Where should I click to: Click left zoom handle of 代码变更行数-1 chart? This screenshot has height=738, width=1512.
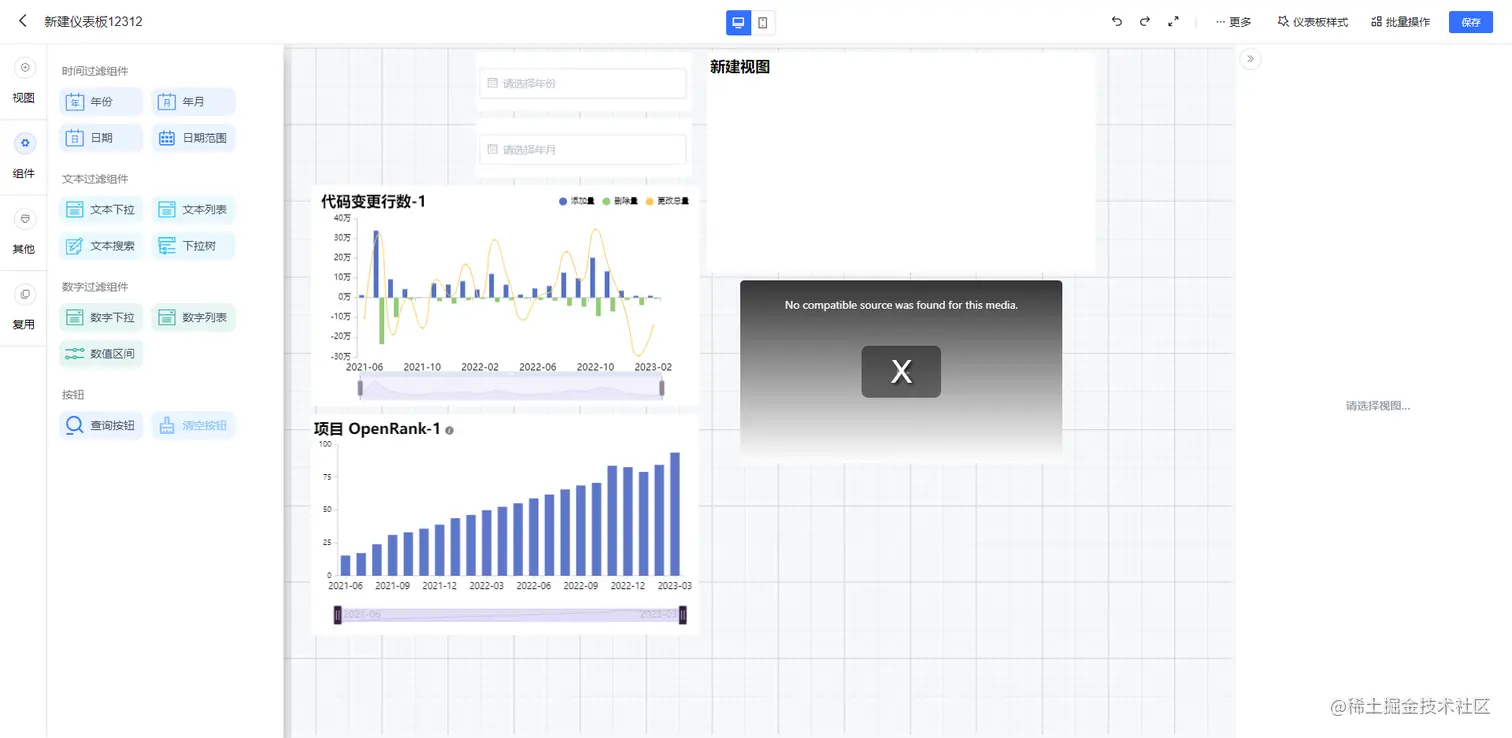pos(360,388)
